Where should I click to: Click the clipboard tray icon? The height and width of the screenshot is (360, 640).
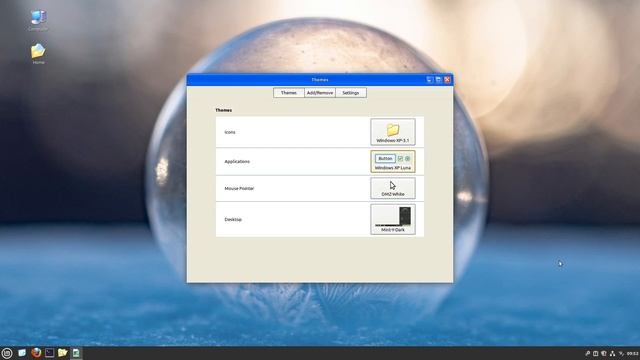pyautogui.click(x=596, y=353)
